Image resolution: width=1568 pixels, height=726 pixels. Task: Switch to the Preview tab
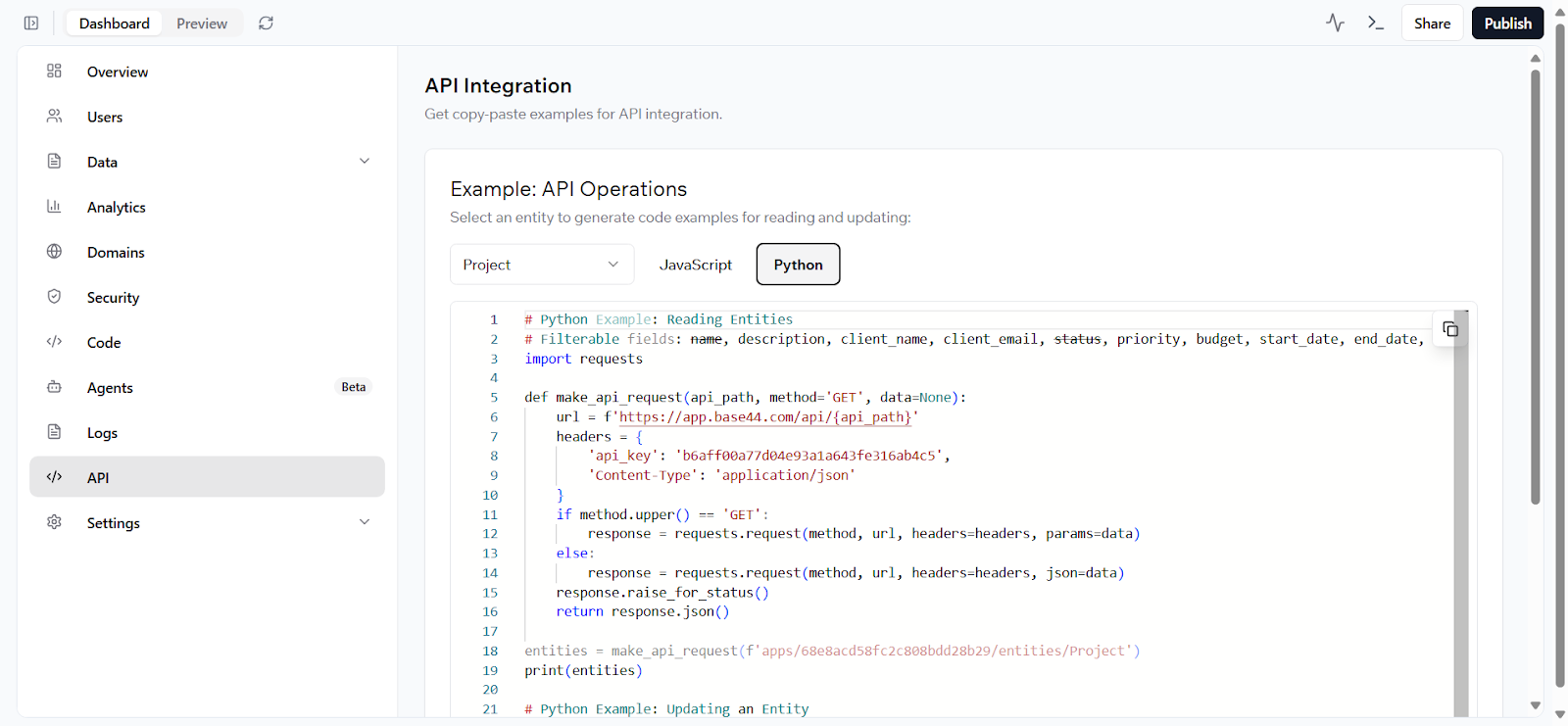tap(202, 24)
